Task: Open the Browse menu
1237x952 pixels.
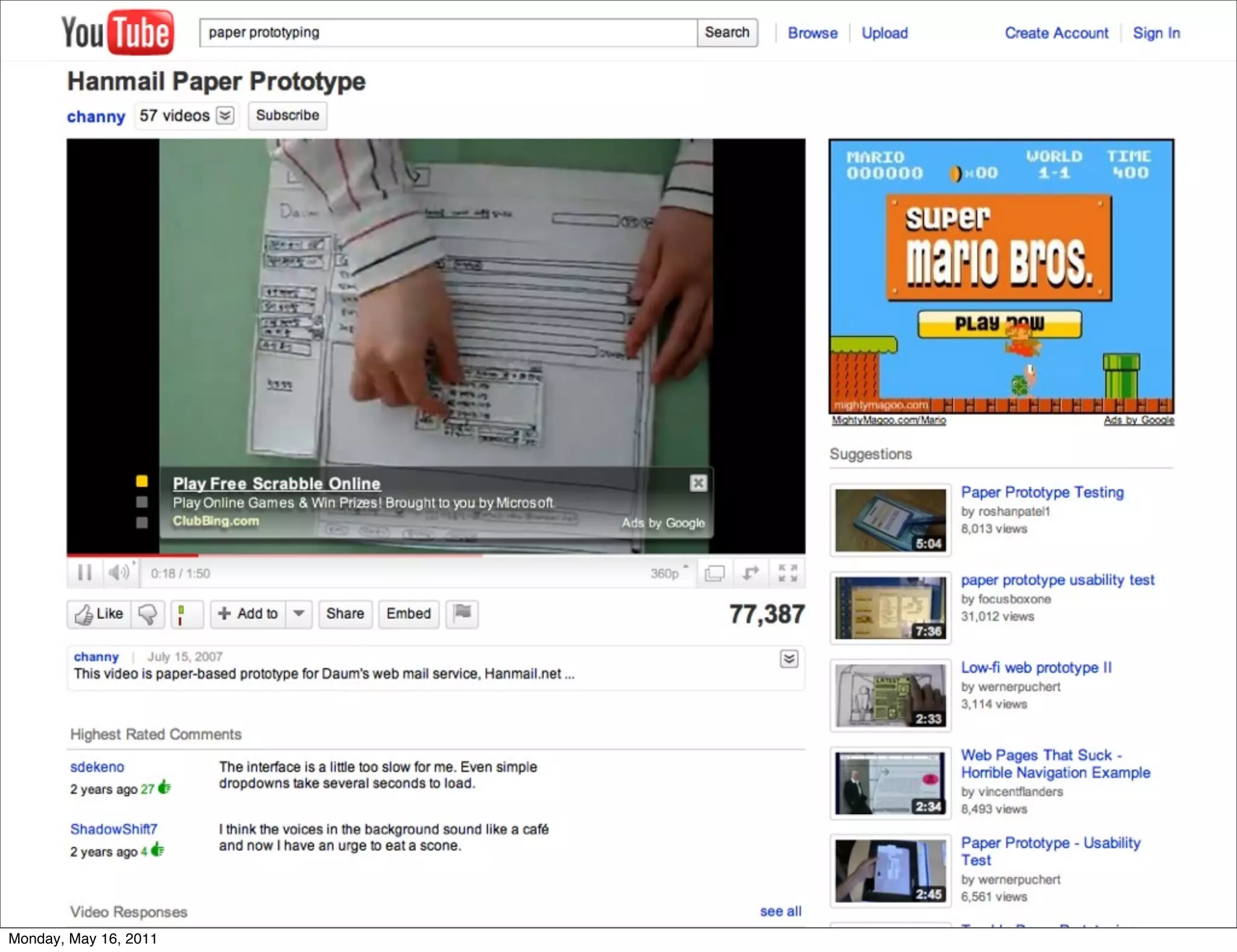Action: pos(812,33)
